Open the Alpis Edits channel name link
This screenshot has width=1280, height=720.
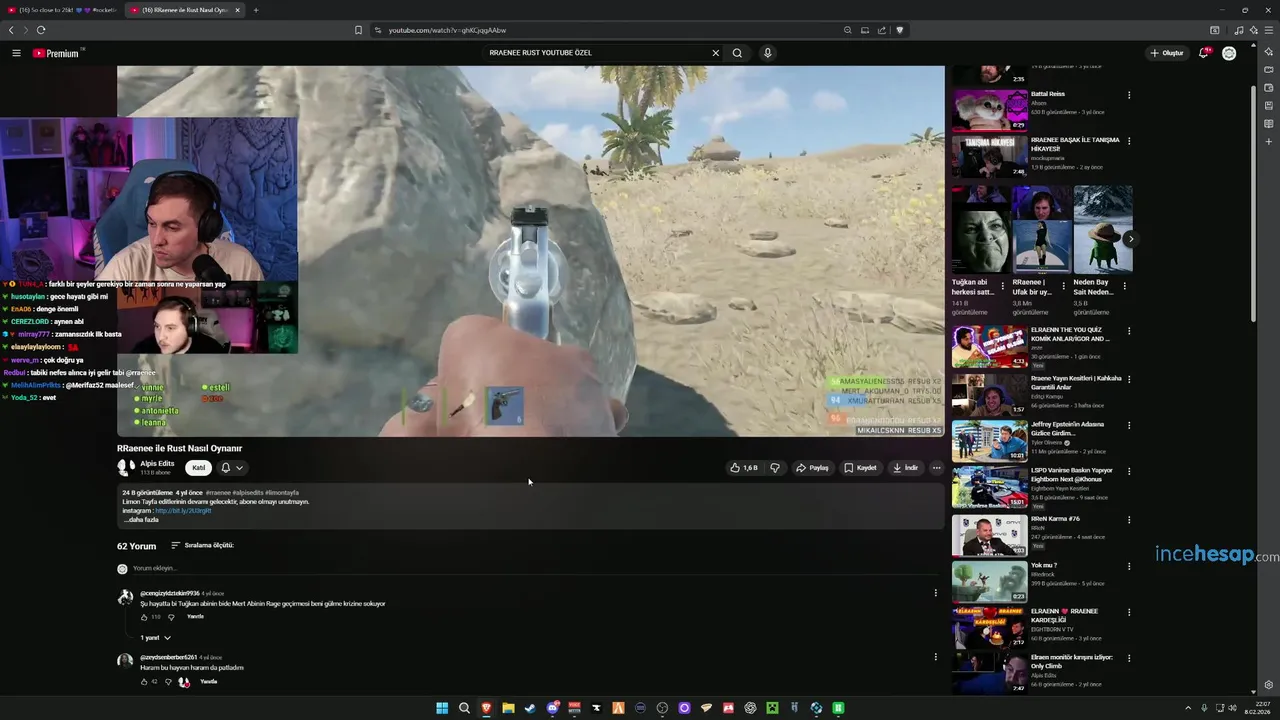[157, 464]
